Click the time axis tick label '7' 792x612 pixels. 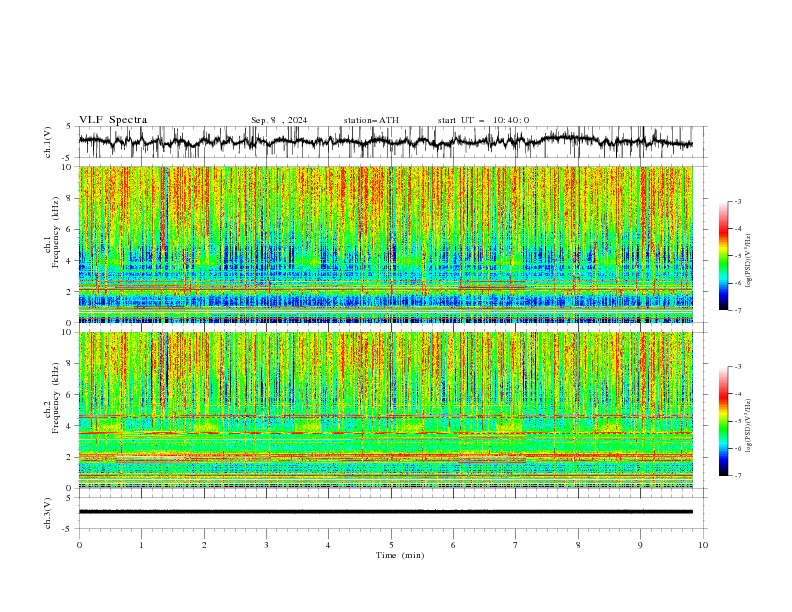(x=516, y=545)
